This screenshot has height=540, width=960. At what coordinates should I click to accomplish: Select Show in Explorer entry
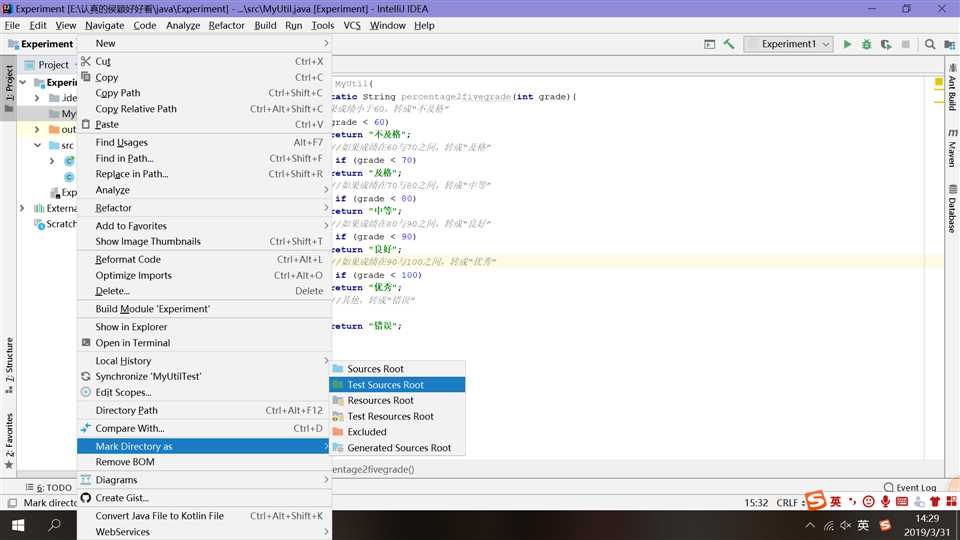pyautogui.click(x=204, y=327)
